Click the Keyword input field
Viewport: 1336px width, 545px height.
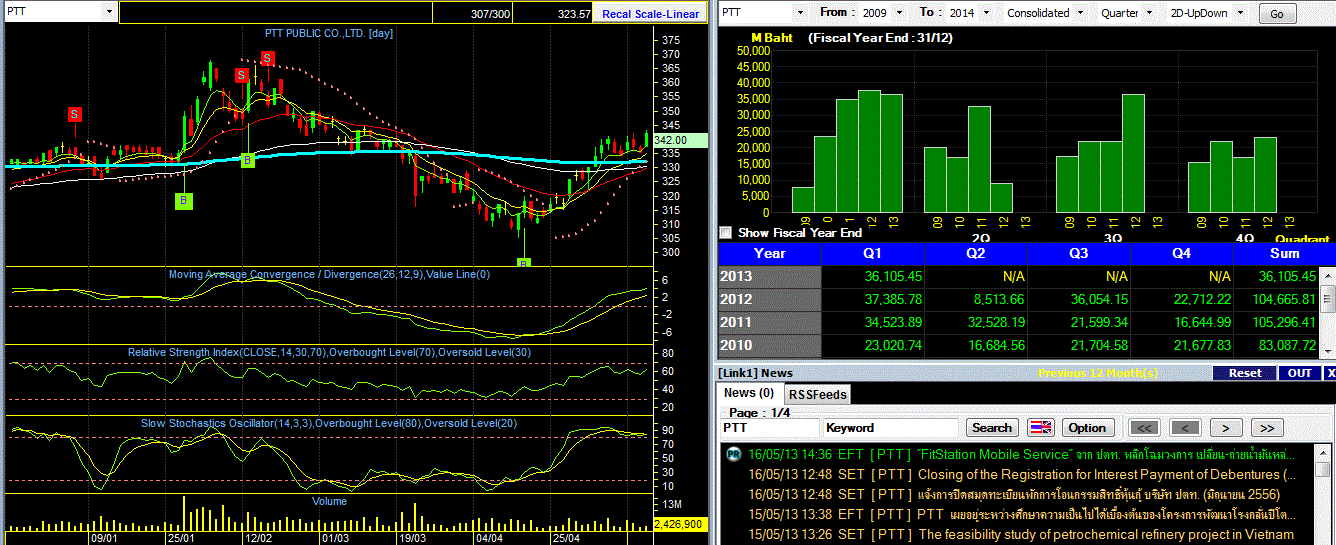[891, 428]
